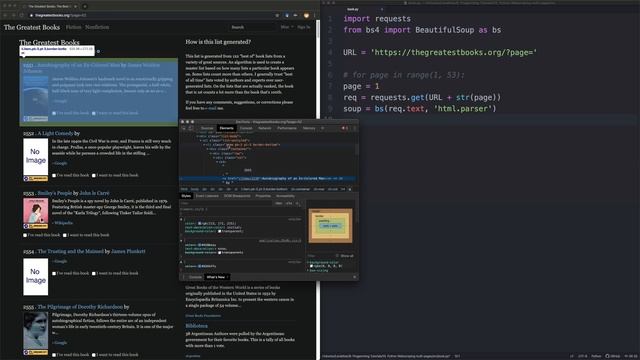Viewport: 640px width, 360px height.
Task: Close the DevTools bottom drawer
Action: point(354,277)
